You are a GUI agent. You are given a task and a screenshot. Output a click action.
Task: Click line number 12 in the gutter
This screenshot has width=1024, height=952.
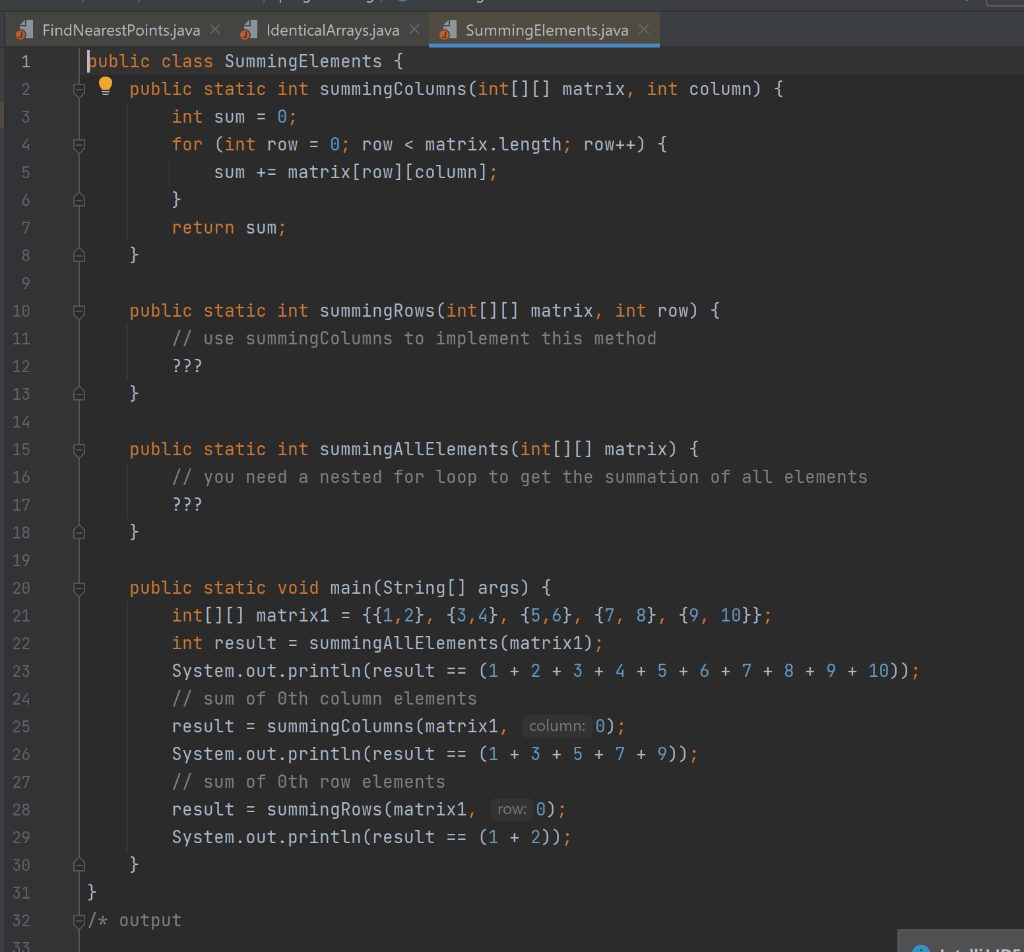click(x=21, y=366)
